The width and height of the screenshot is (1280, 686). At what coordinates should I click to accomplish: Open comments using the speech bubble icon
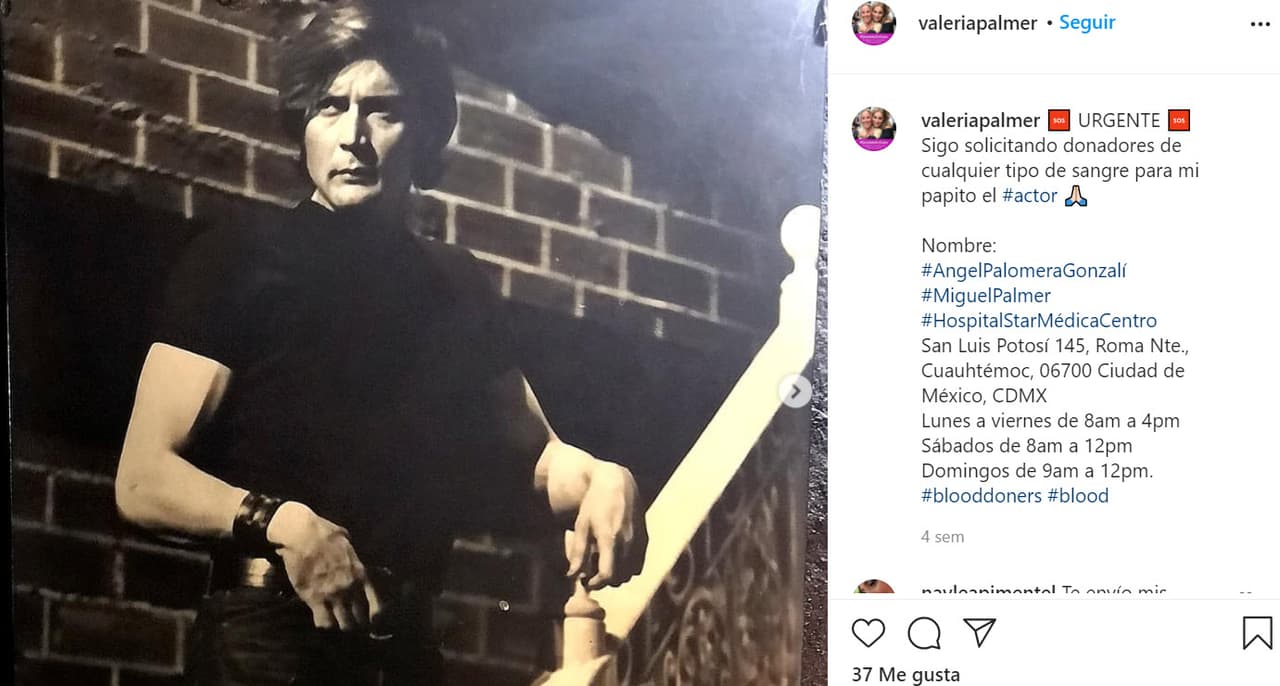(925, 633)
